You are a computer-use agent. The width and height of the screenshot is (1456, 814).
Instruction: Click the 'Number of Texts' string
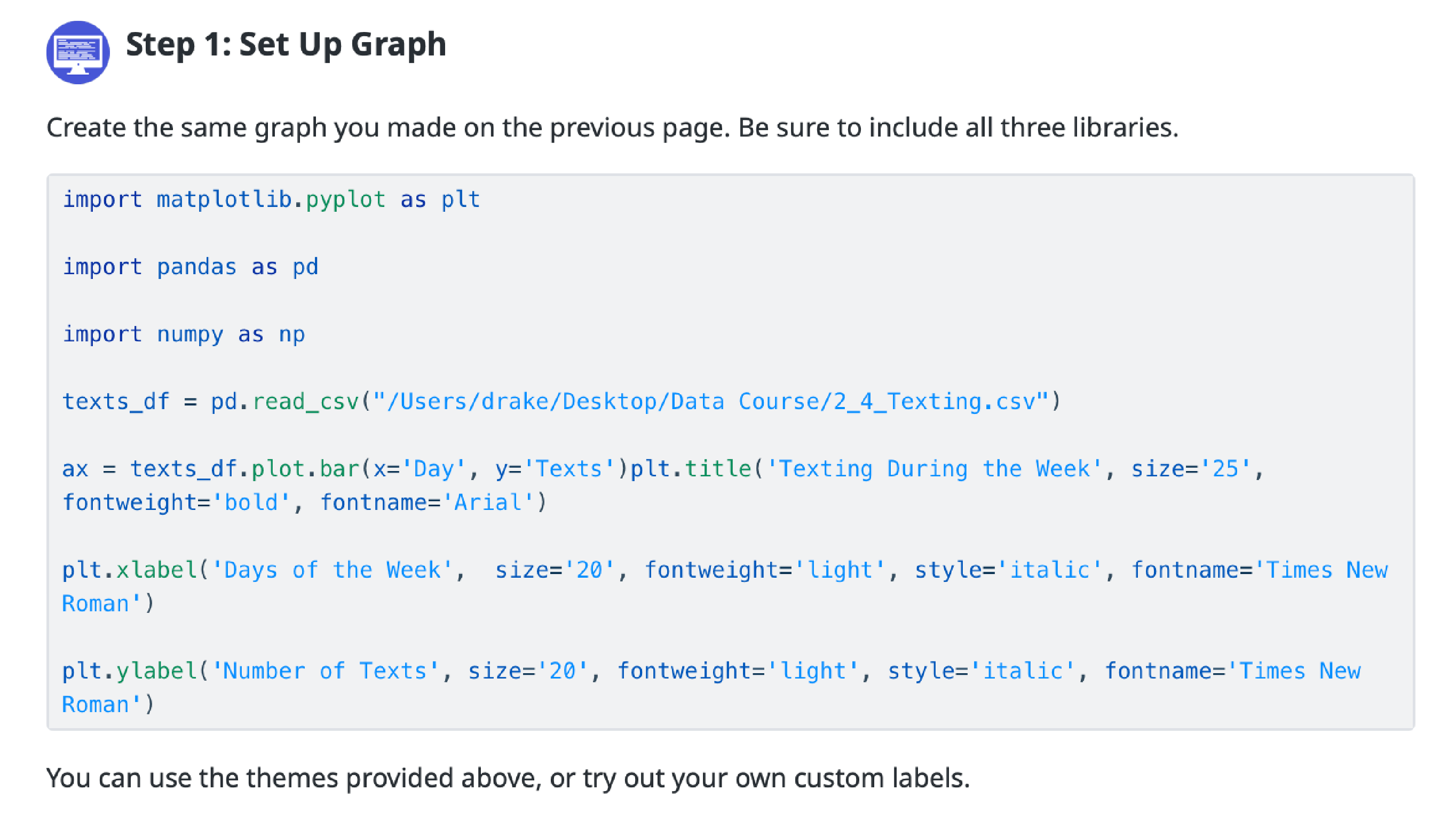[x=325, y=671]
